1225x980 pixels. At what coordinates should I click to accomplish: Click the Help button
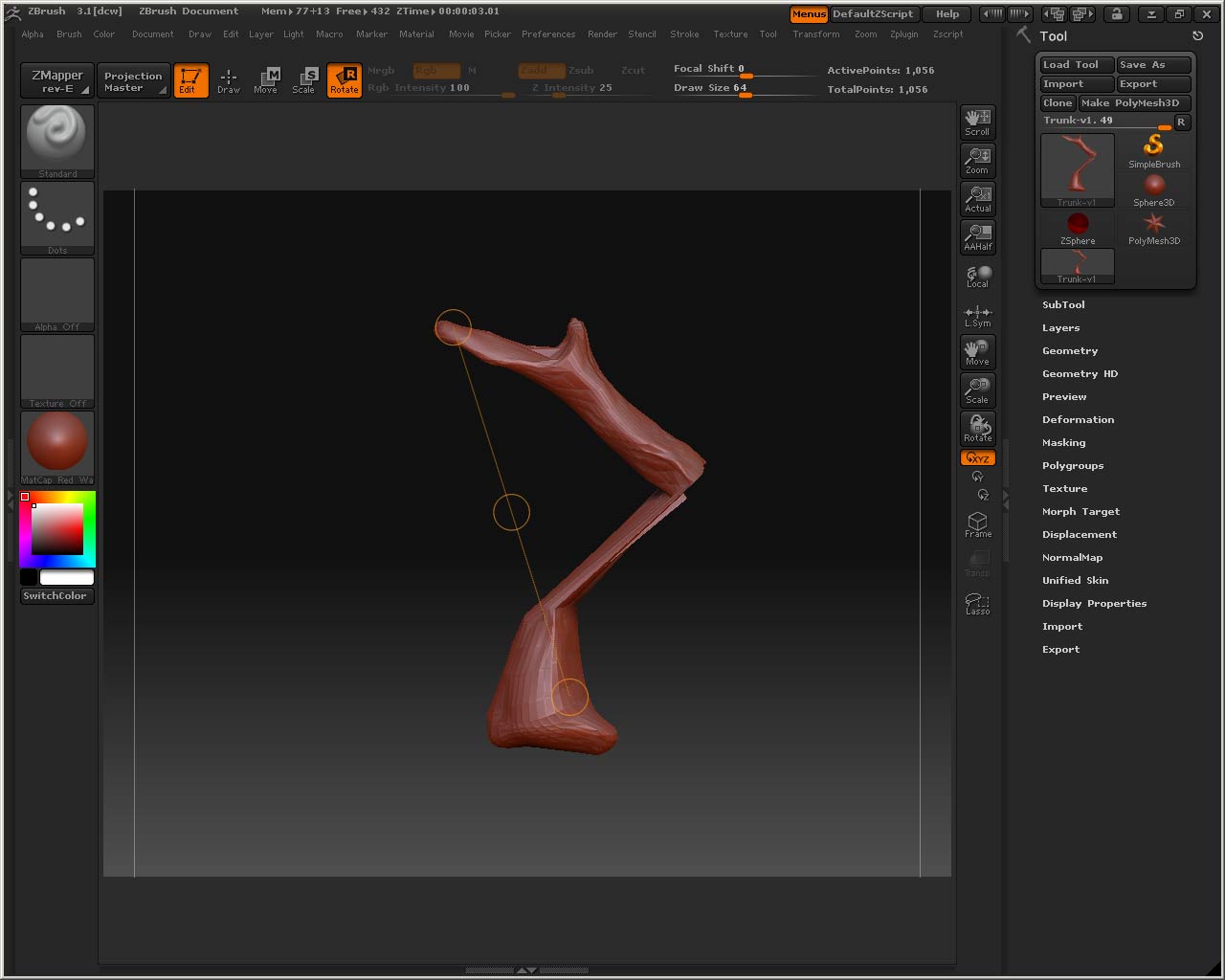tap(947, 14)
